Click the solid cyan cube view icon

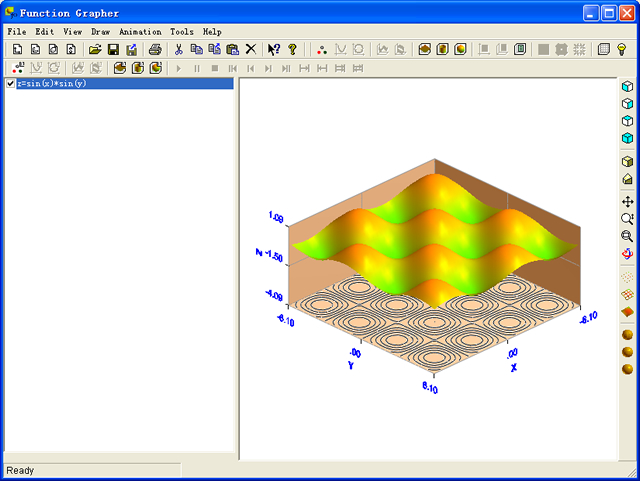click(x=627, y=138)
